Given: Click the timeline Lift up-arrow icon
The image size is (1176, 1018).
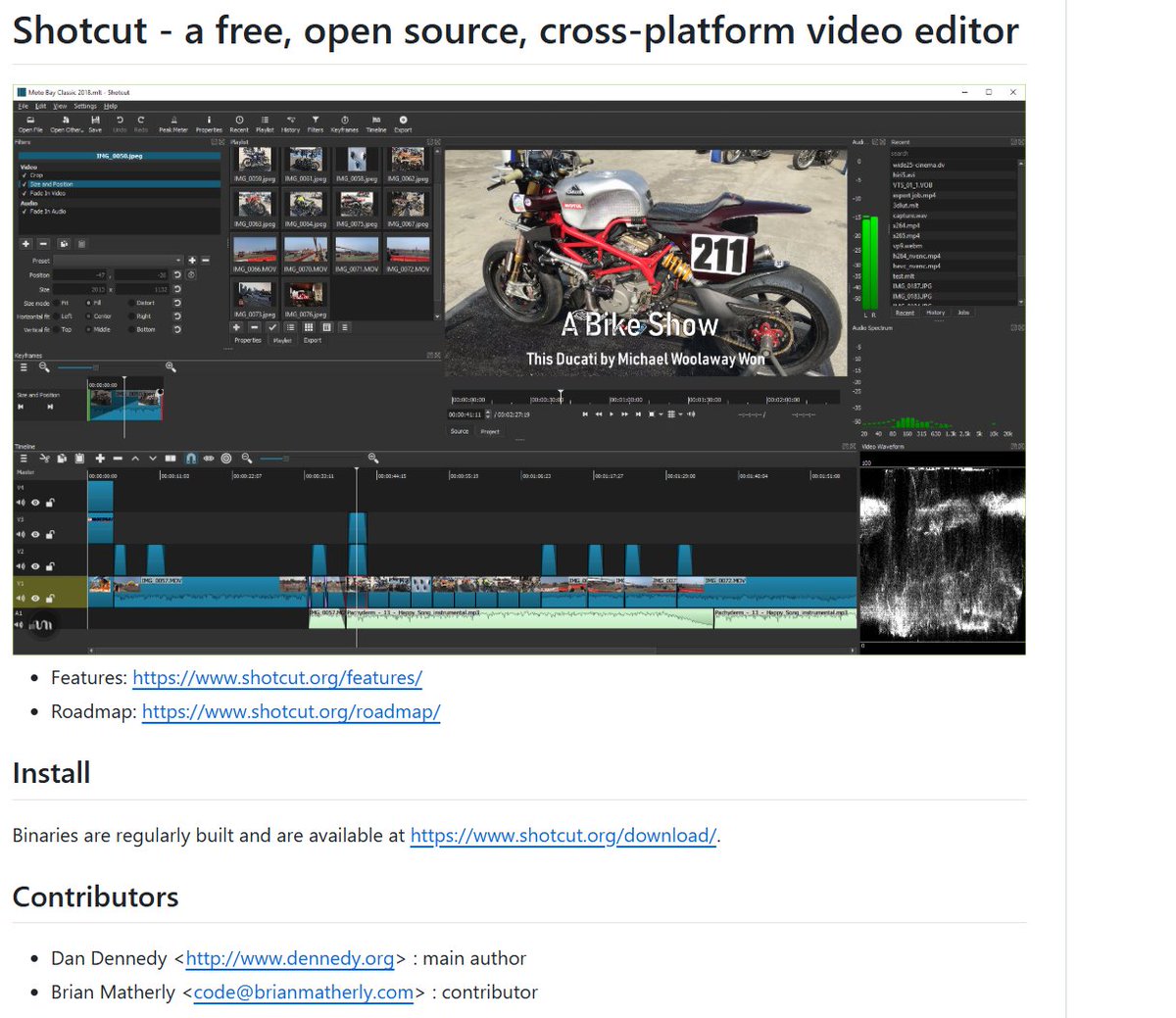Looking at the screenshot, I should (135, 458).
